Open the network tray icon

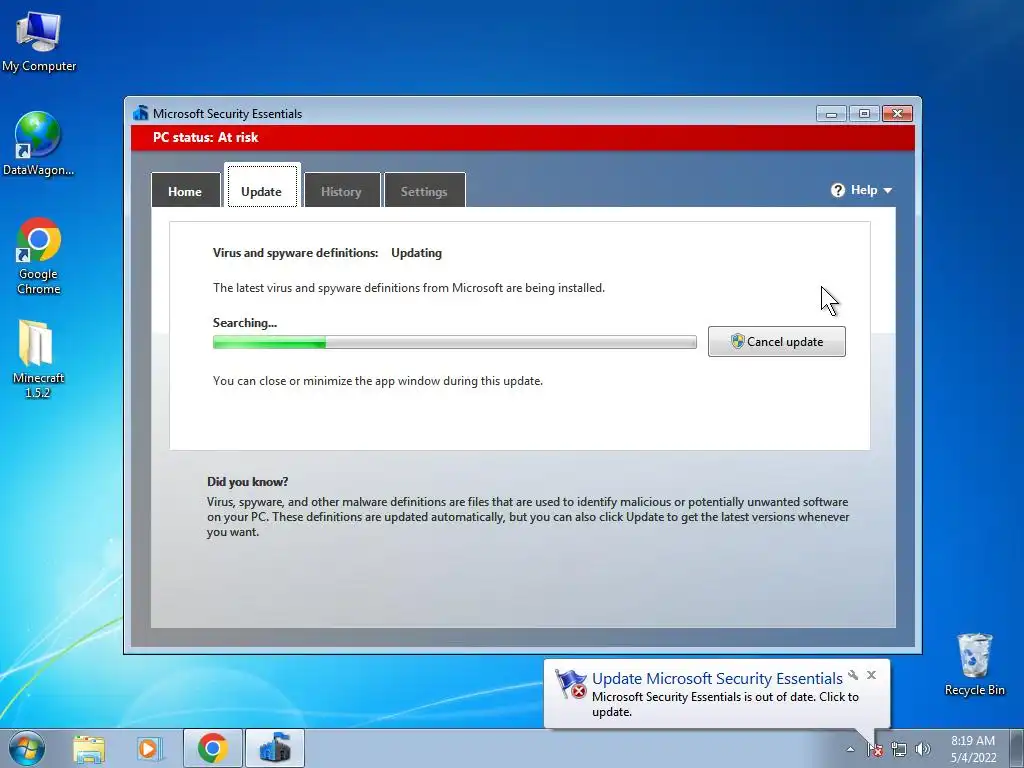coord(899,750)
